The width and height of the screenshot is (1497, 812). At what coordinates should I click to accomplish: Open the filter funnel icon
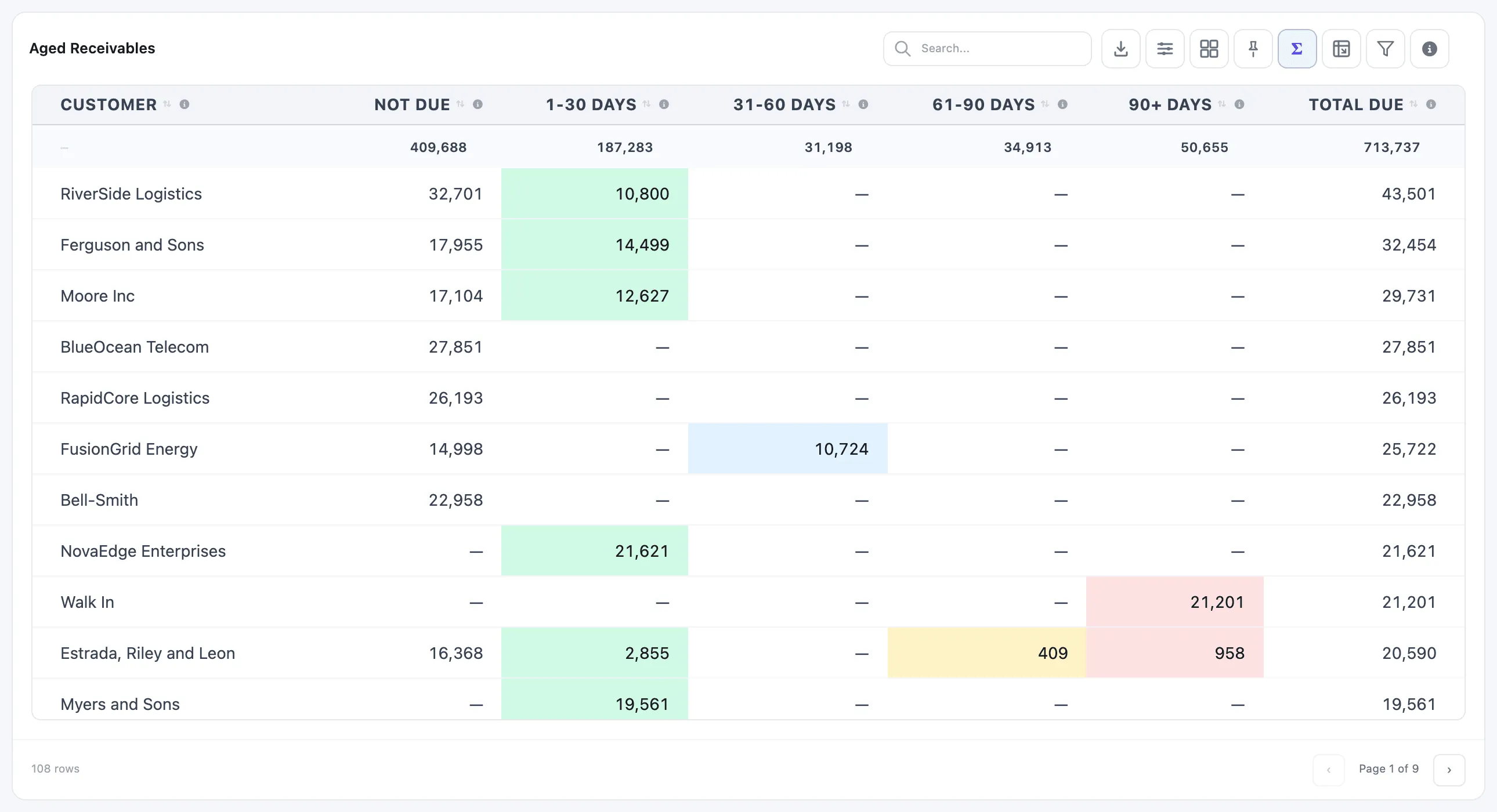click(x=1386, y=49)
